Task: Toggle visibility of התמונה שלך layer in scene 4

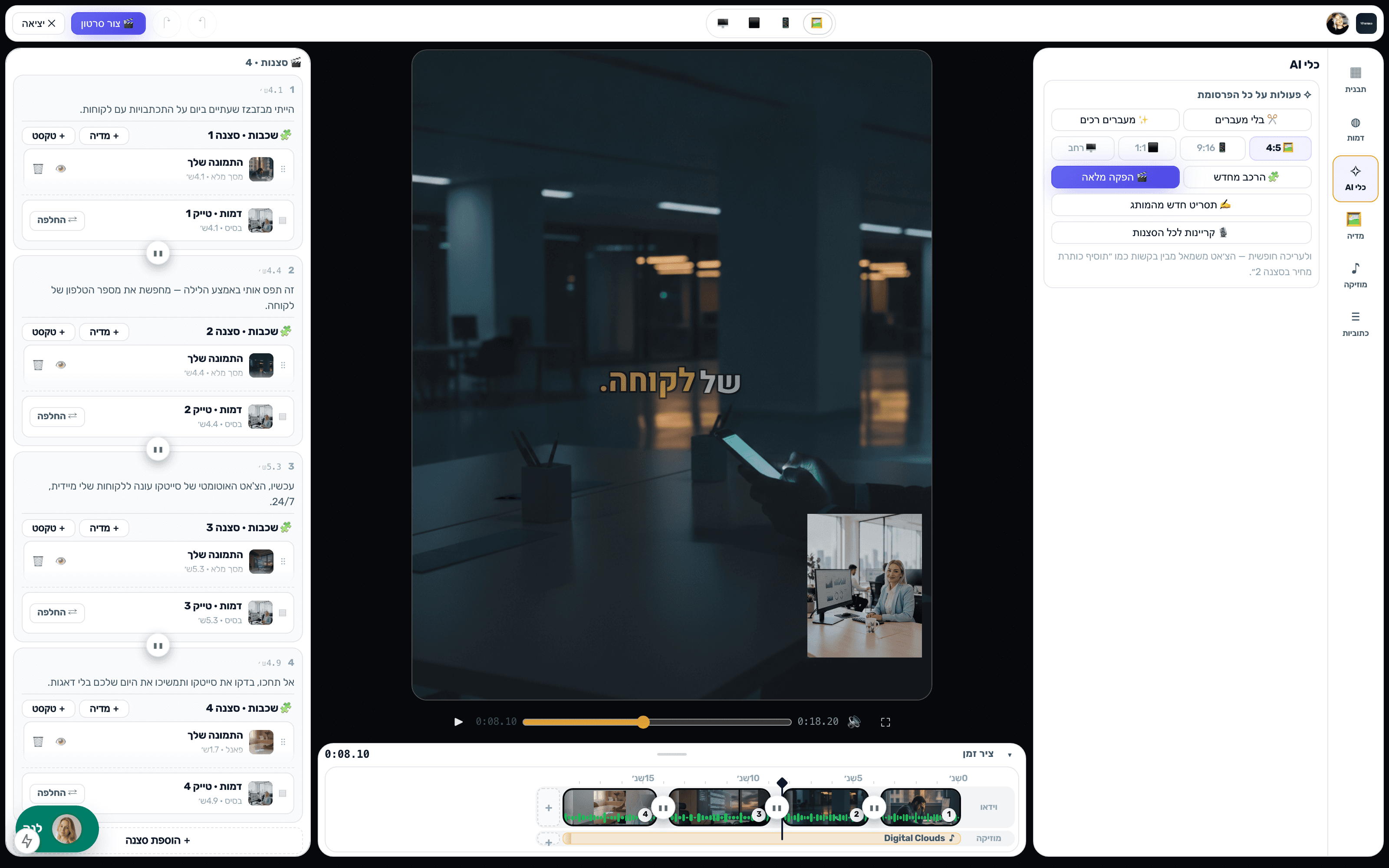Action: click(61, 742)
